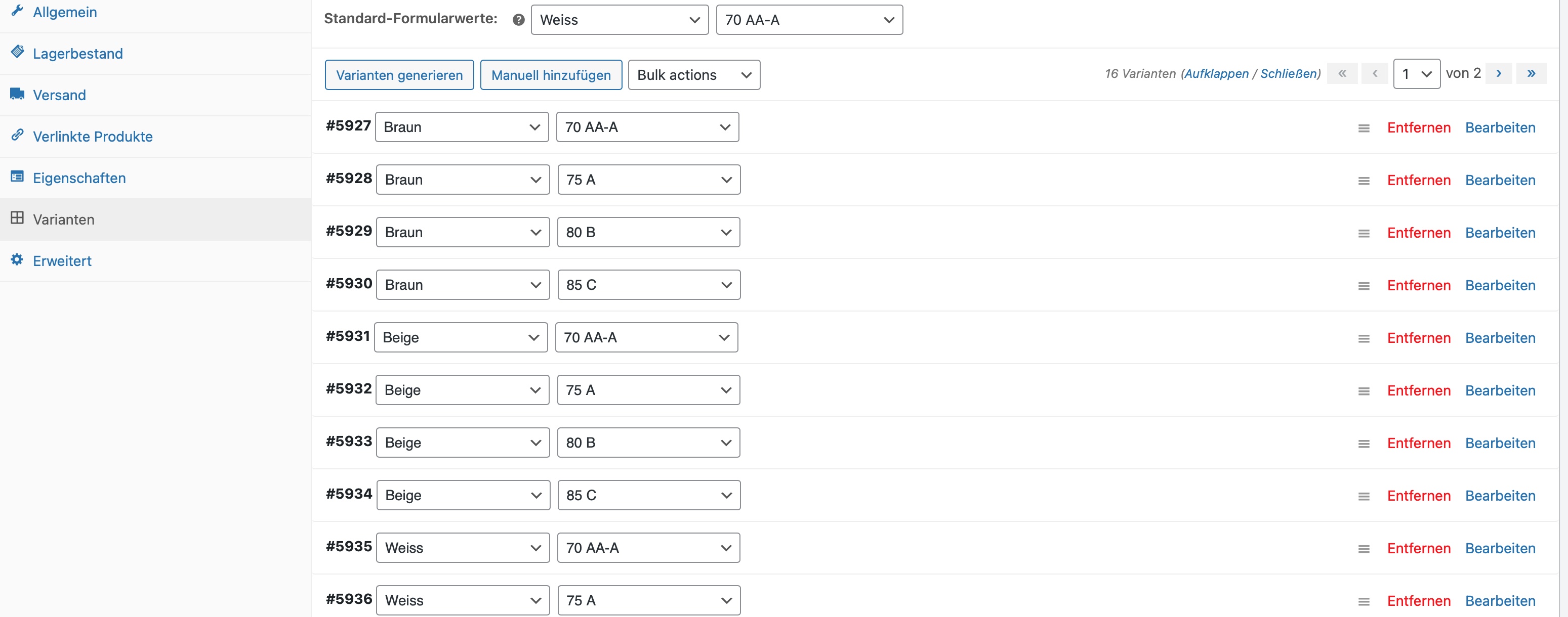Screen dimensions: 1568x617
Task: Click the drag handle icon for variation #5927
Action: click(1364, 128)
